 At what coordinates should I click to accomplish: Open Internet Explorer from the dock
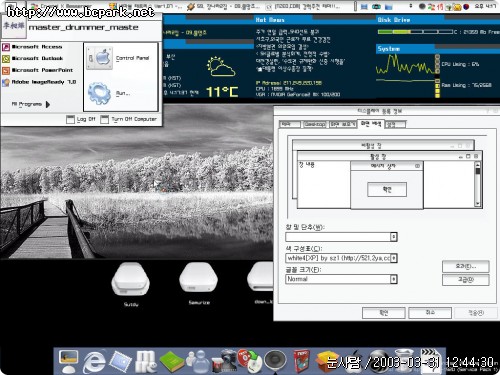tap(94, 362)
